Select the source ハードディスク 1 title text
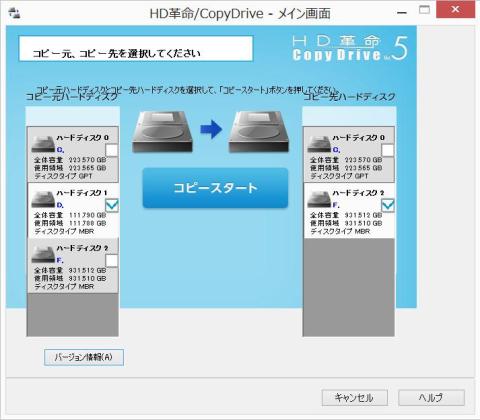The height and width of the screenshot is (420, 480). click(x=82, y=193)
